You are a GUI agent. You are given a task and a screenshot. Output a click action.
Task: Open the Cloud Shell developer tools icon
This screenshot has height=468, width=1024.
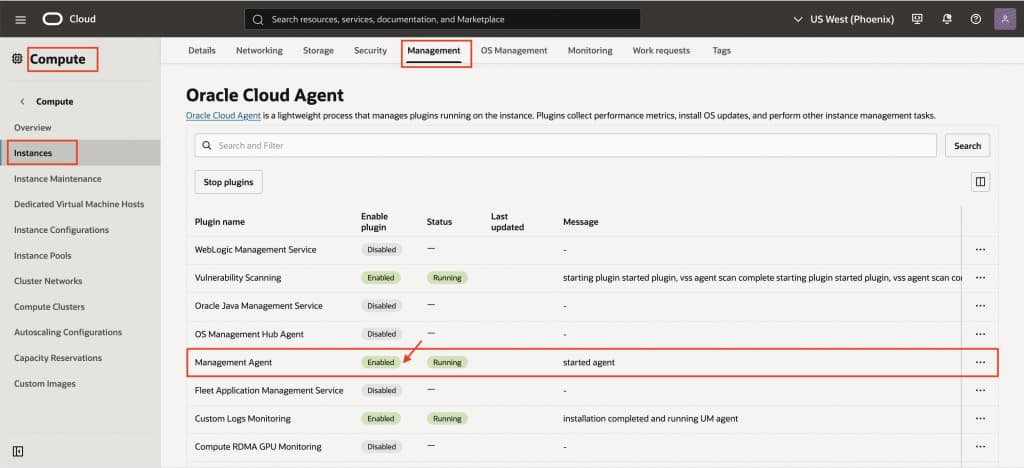pos(917,19)
